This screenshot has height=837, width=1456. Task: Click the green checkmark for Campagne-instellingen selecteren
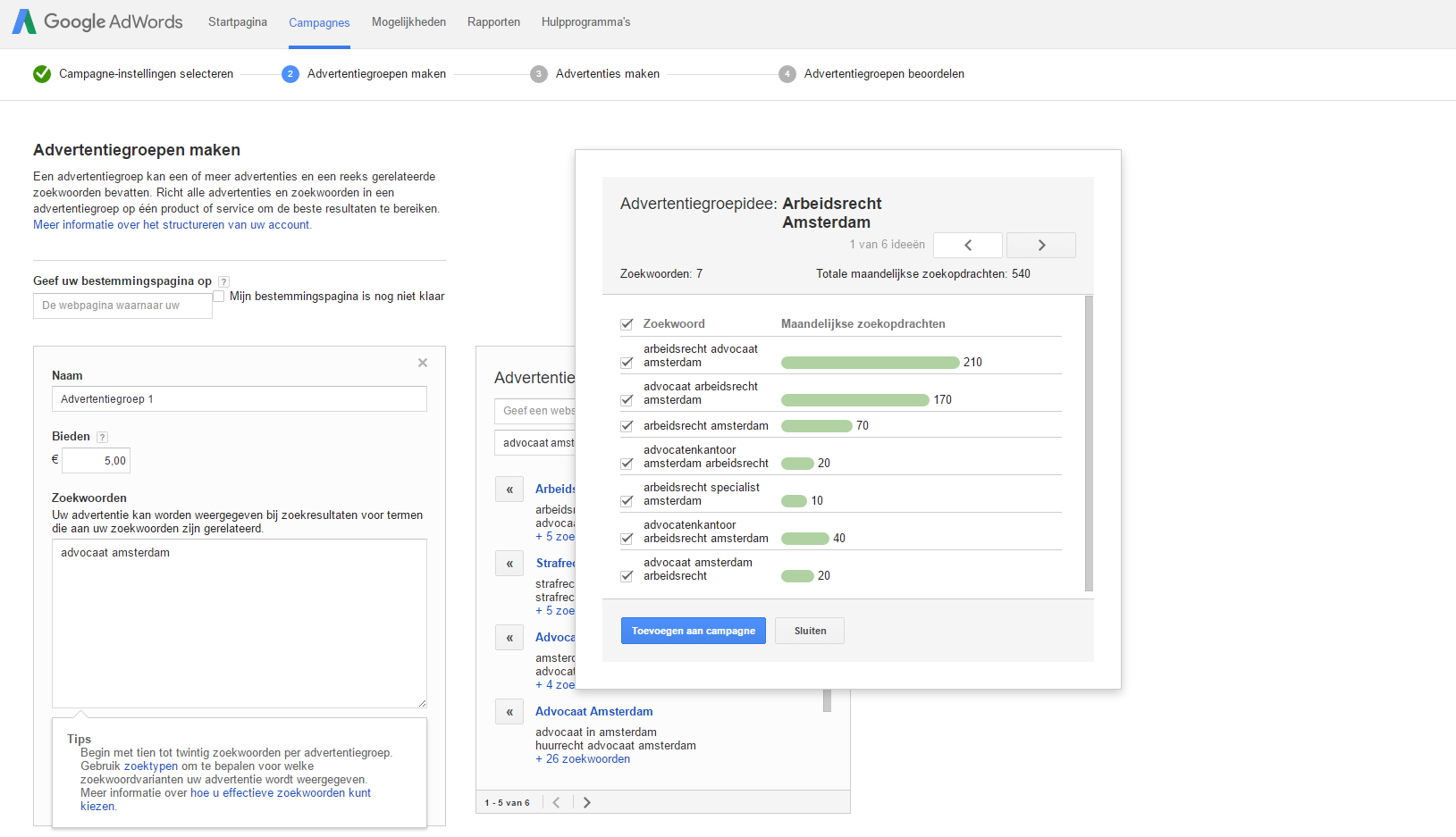pyautogui.click(x=42, y=74)
